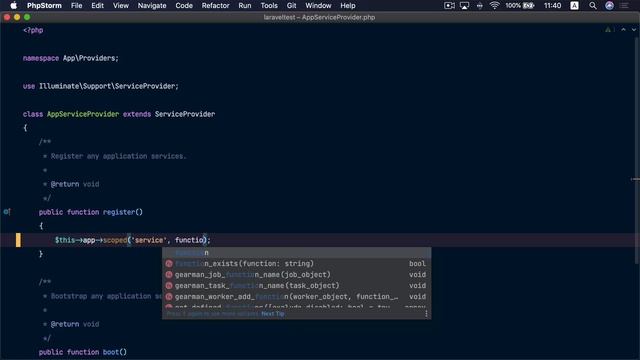Click the 'Next Tip' link in completion popup
Viewport: 640px width, 360px height.
tap(273, 314)
